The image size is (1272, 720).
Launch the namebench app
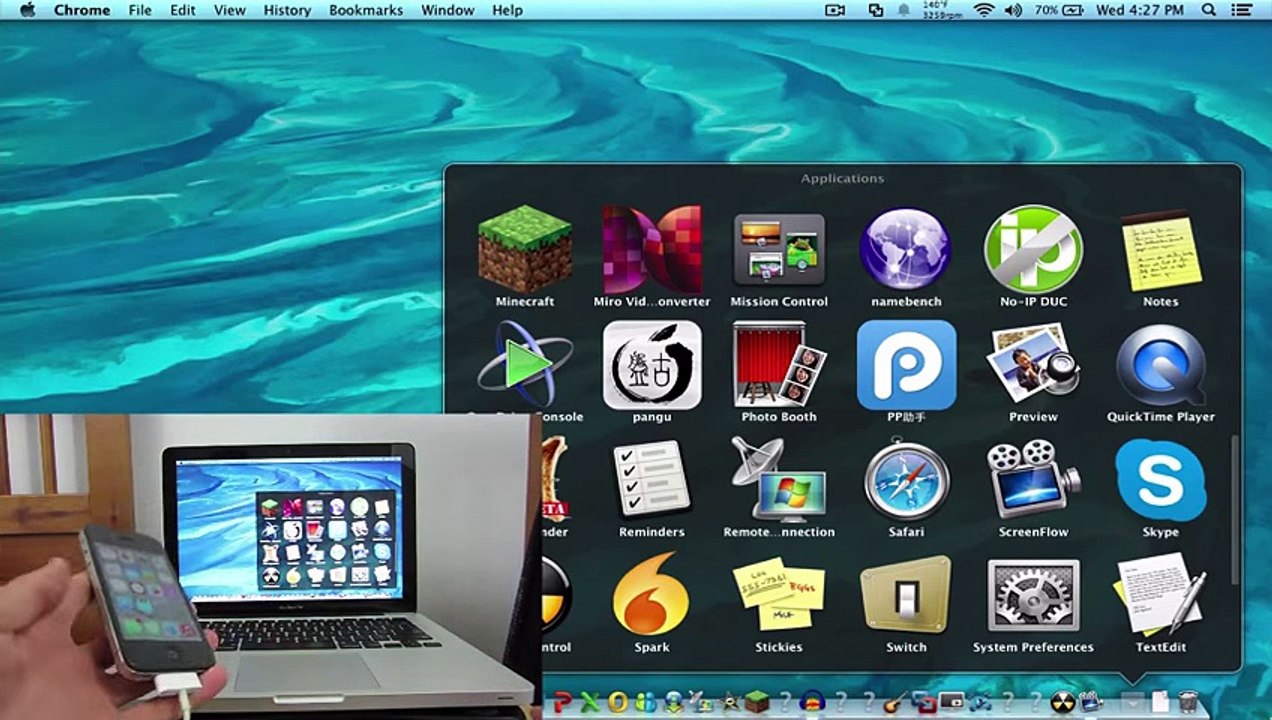[906, 249]
